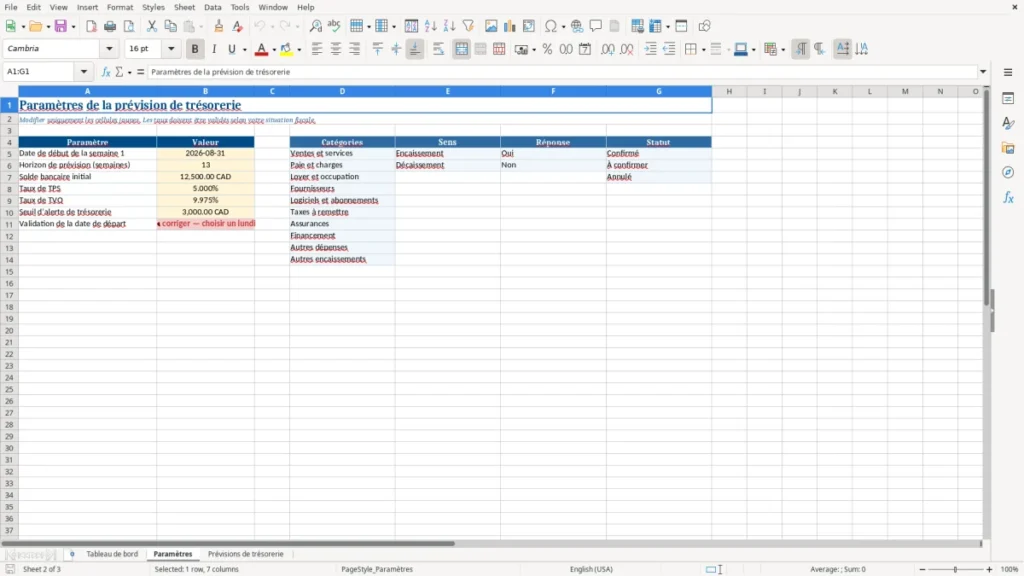The height and width of the screenshot is (576, 1024).
Task: Click zoom out minus button
Action: coord(922,569)
